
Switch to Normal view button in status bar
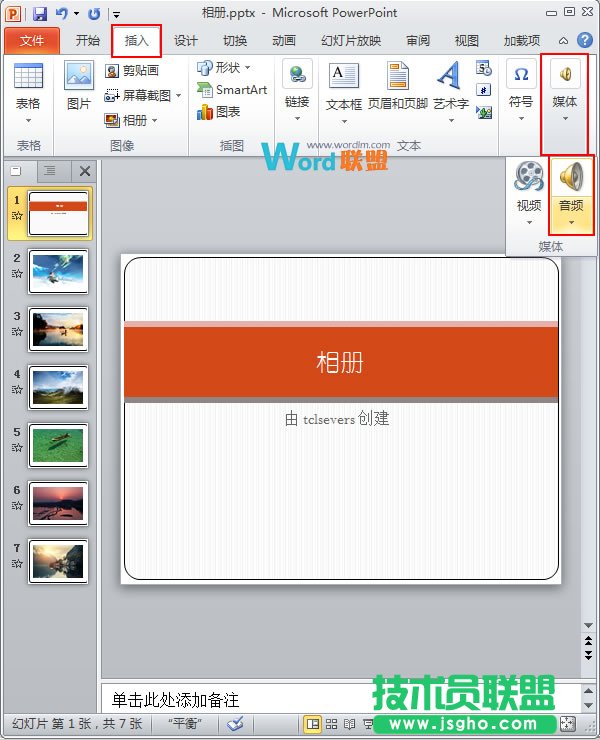coord(313,724)
